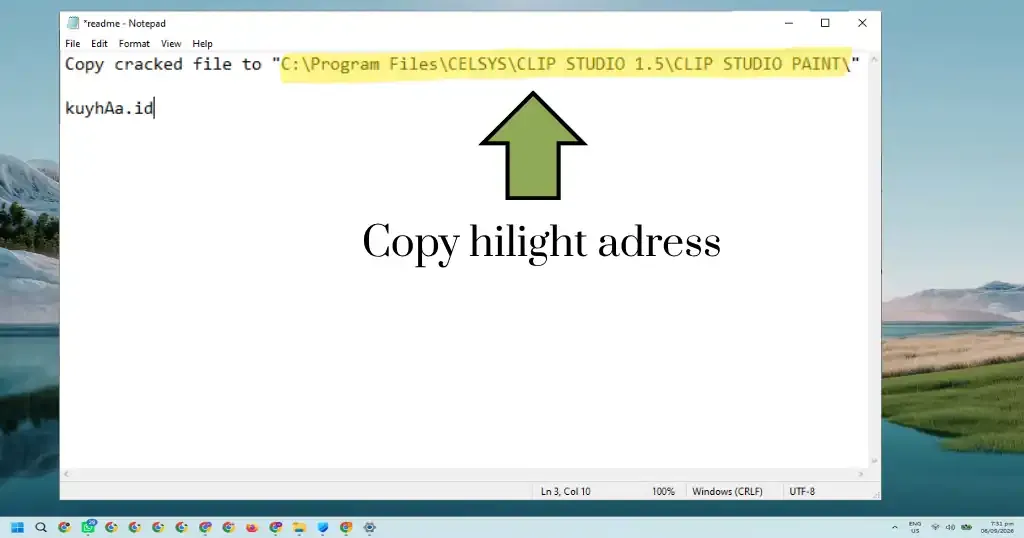Click the battery tray icon
Screen dimensions: 1024x538
pos(967,528)
